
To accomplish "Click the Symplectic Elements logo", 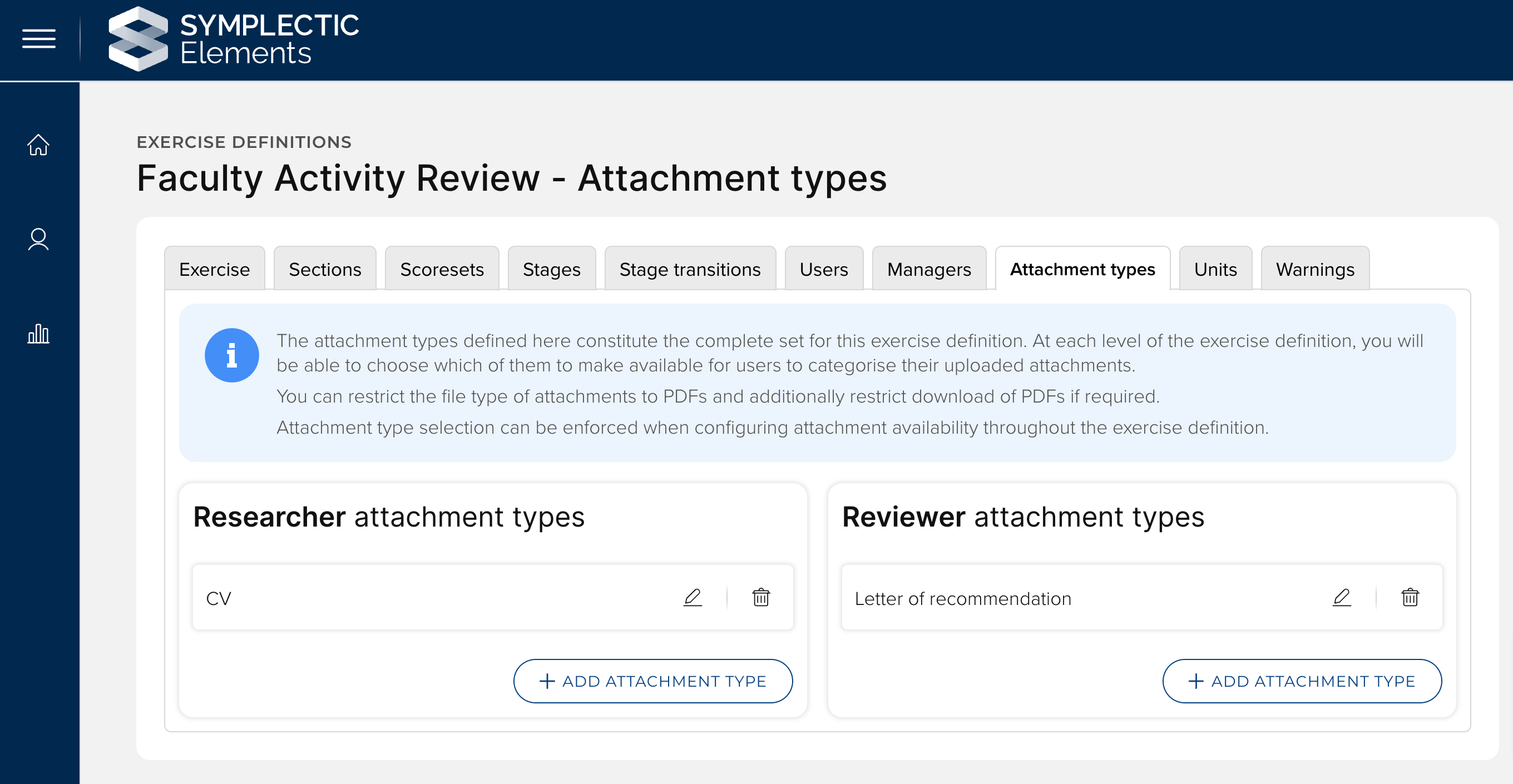I will tap(234, 39).
